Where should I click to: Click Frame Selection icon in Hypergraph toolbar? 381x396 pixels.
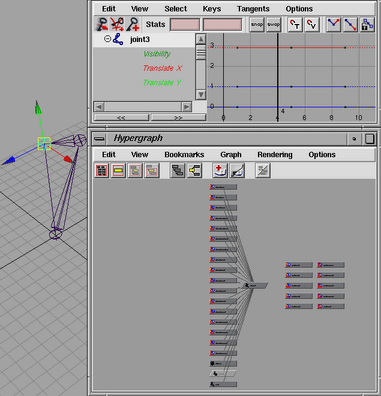tap(118, 171)
